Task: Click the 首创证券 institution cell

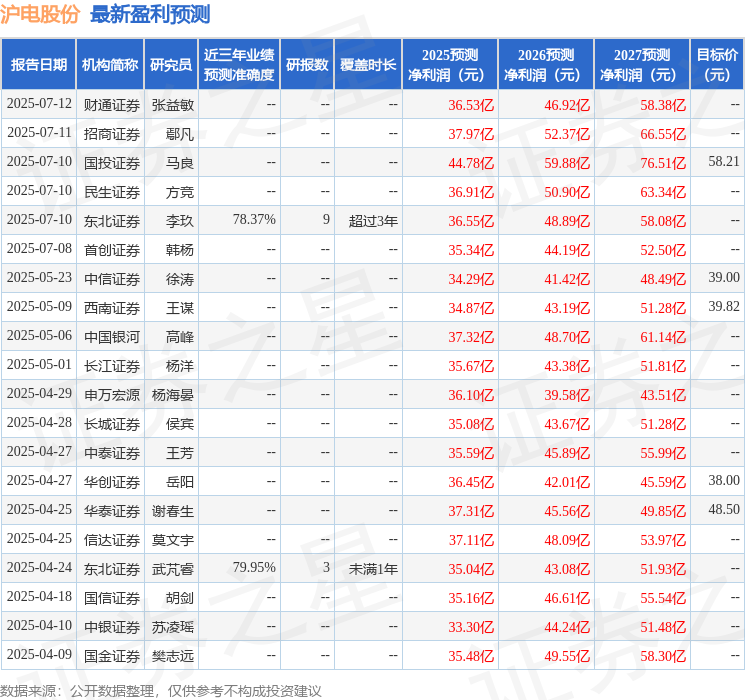Action: pos(112,250)
